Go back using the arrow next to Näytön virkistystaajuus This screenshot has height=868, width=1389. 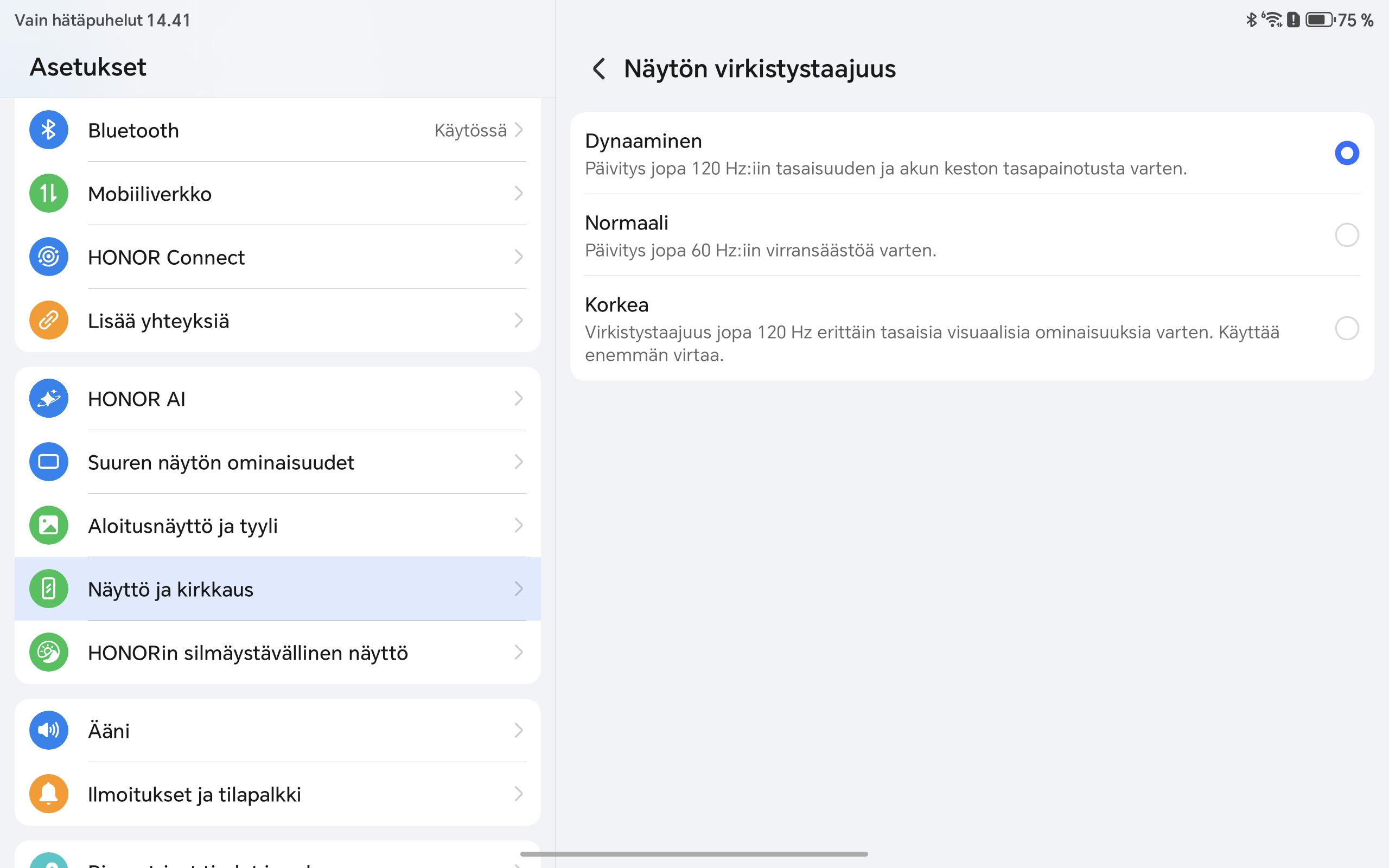(598, 69)
